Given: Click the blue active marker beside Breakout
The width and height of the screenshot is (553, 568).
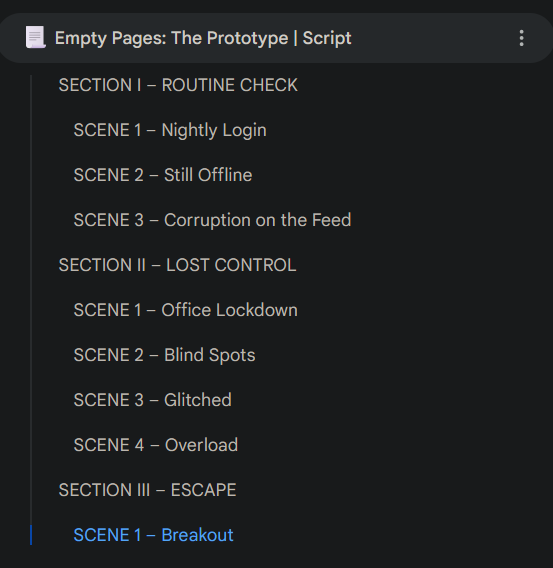Looking at the screenshot, I should point(31,535).
